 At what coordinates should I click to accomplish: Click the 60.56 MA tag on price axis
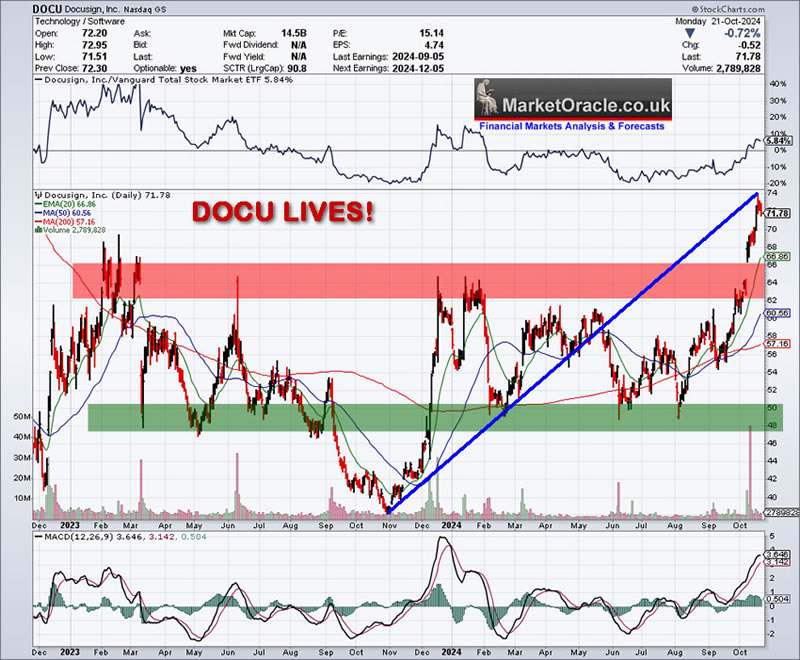pos(778,313)
